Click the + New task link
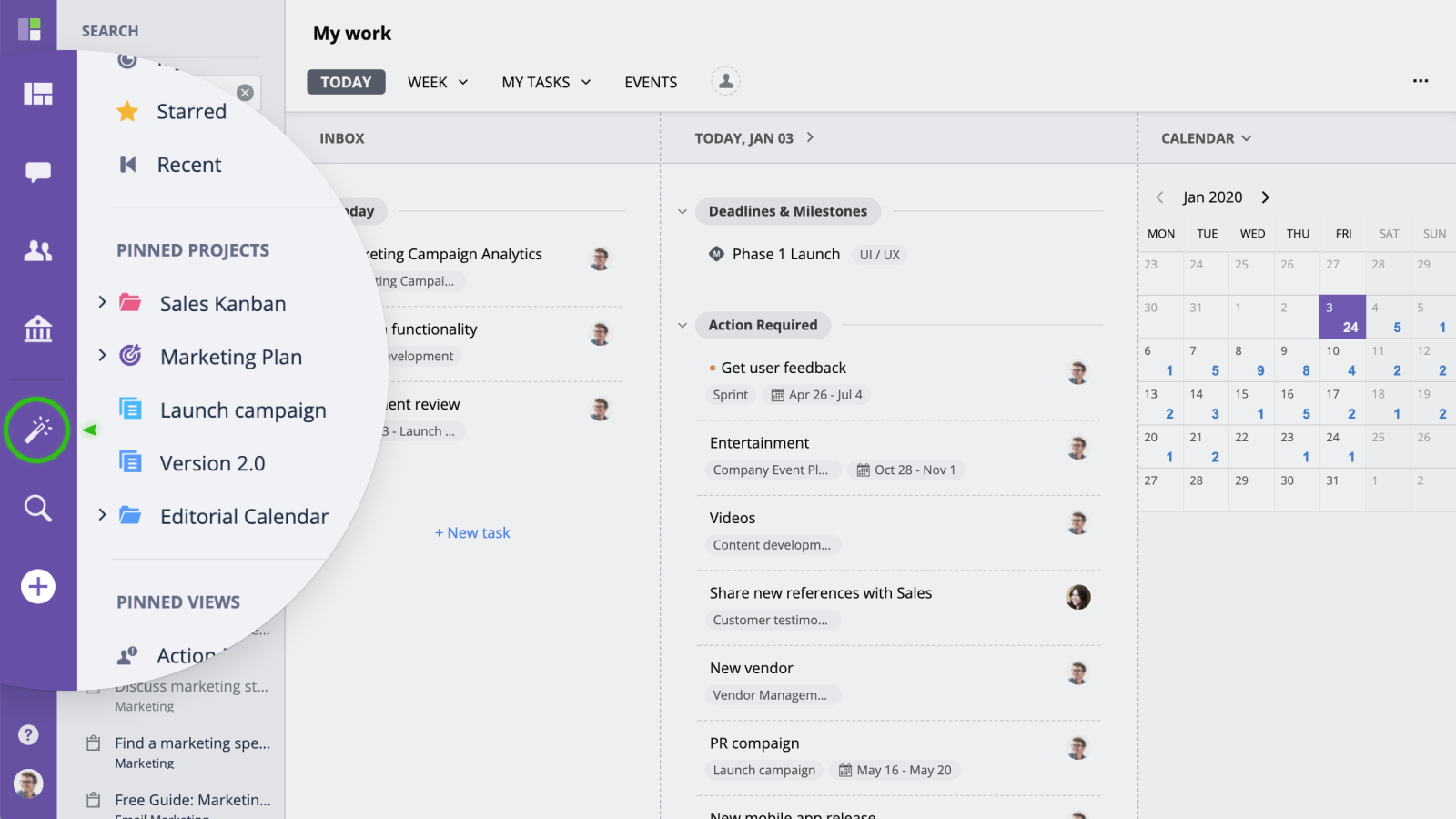The image size is (1456, 819). [x=472, y=532]
